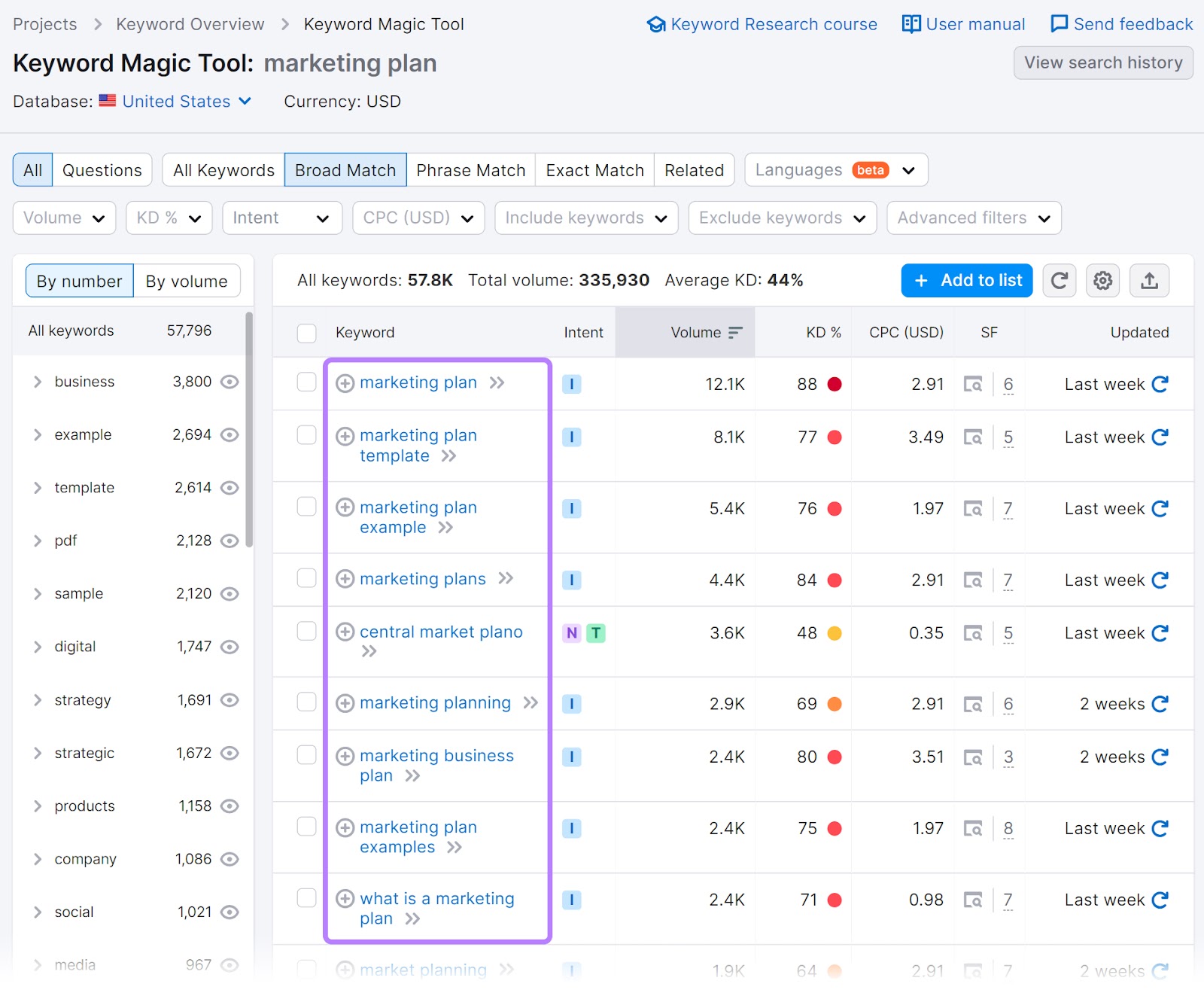
Task: Click the Send feedback icon
Action: click(1059, 23)
